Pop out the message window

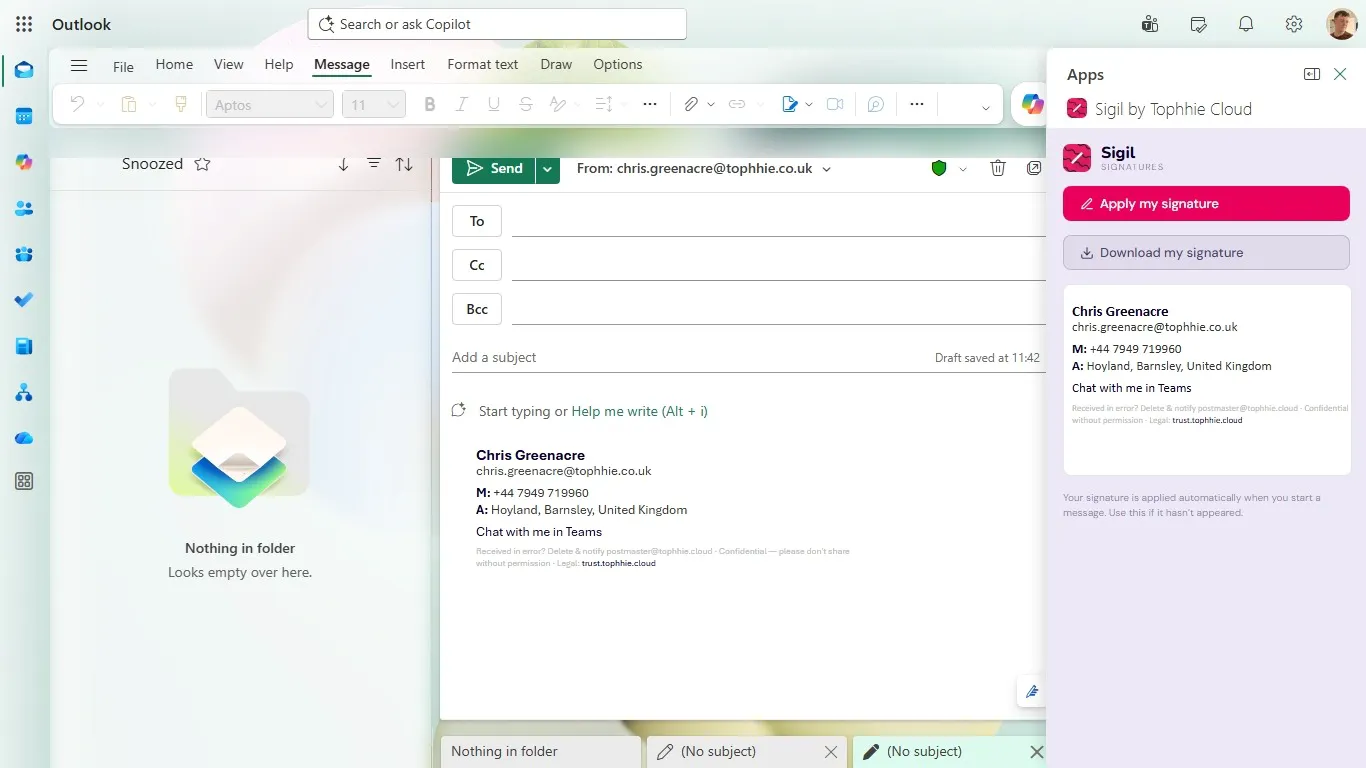(1034, 168)
